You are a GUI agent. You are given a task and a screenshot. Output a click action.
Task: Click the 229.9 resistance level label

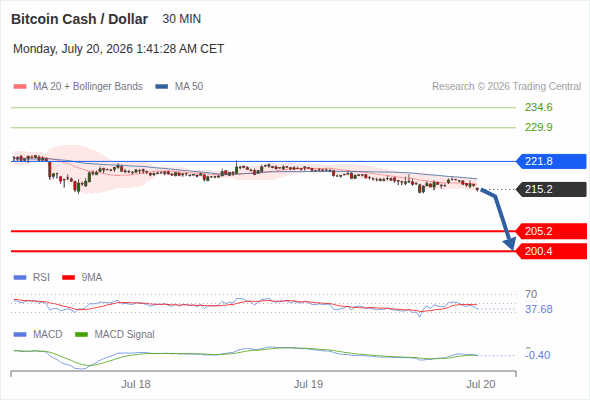coord(539,128)
